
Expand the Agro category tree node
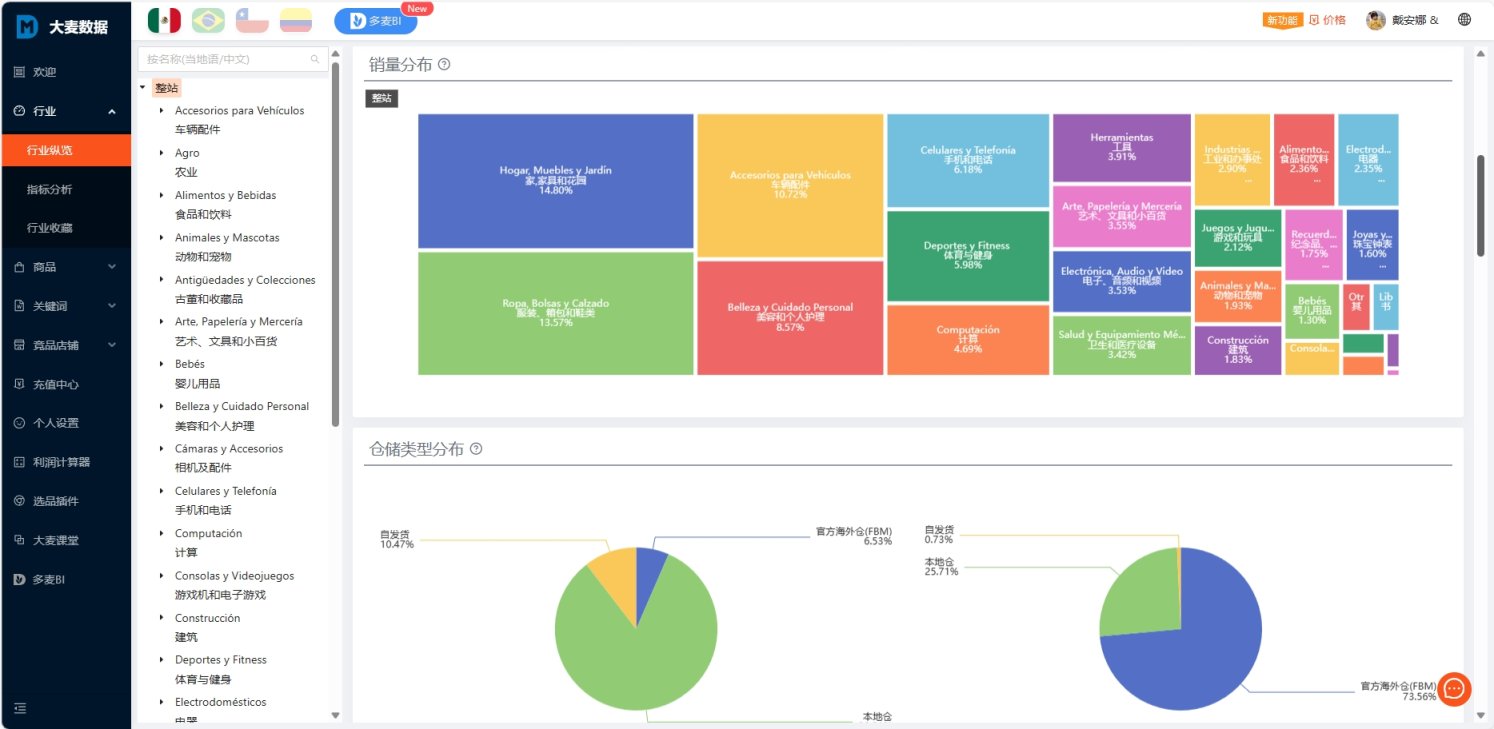162,153
